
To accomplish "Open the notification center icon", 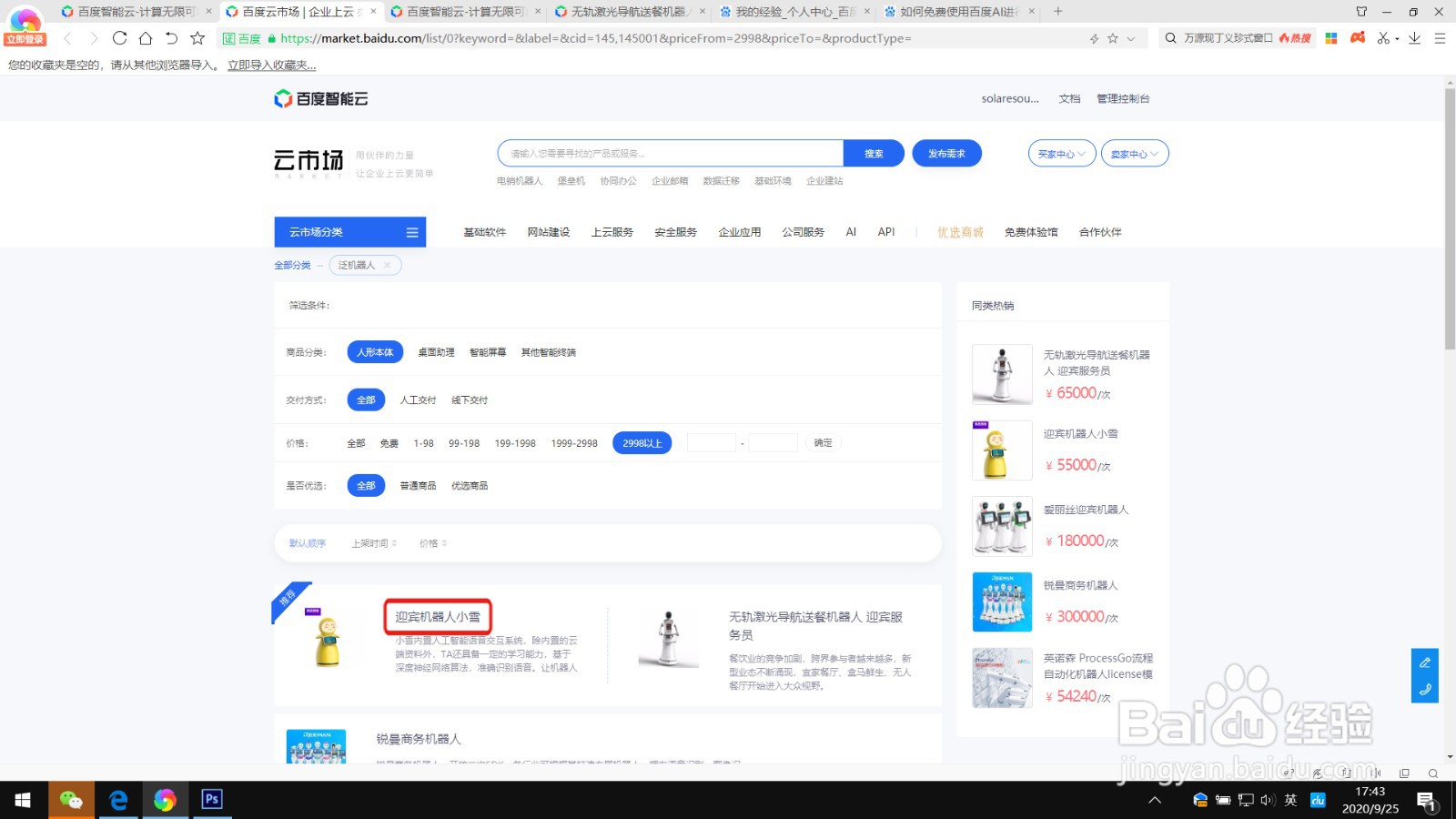I will [1426, 801].
